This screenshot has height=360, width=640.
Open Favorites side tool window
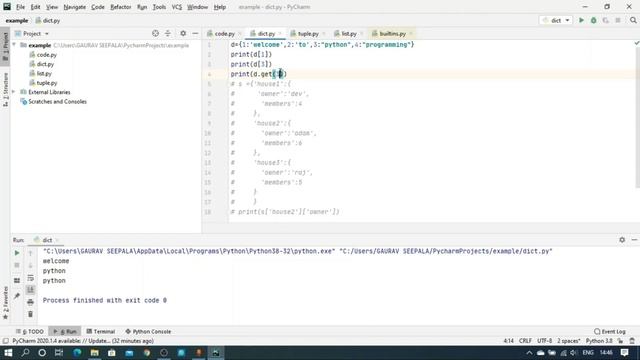[5, 303]
